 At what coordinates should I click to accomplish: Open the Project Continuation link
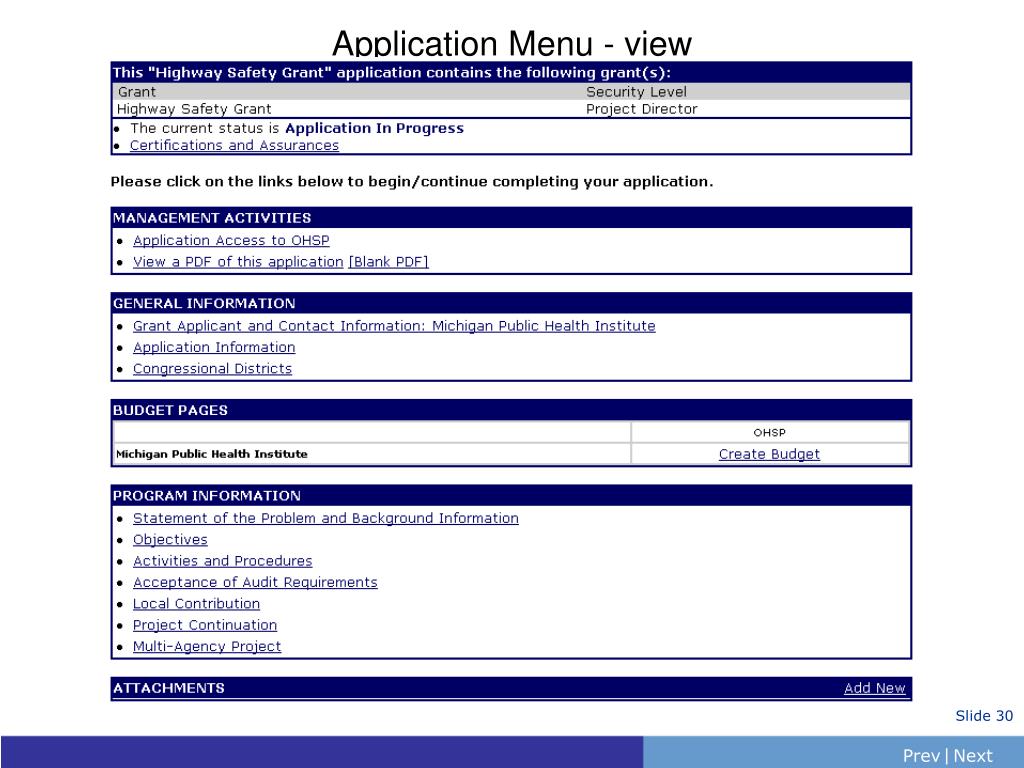pos(205,625)
